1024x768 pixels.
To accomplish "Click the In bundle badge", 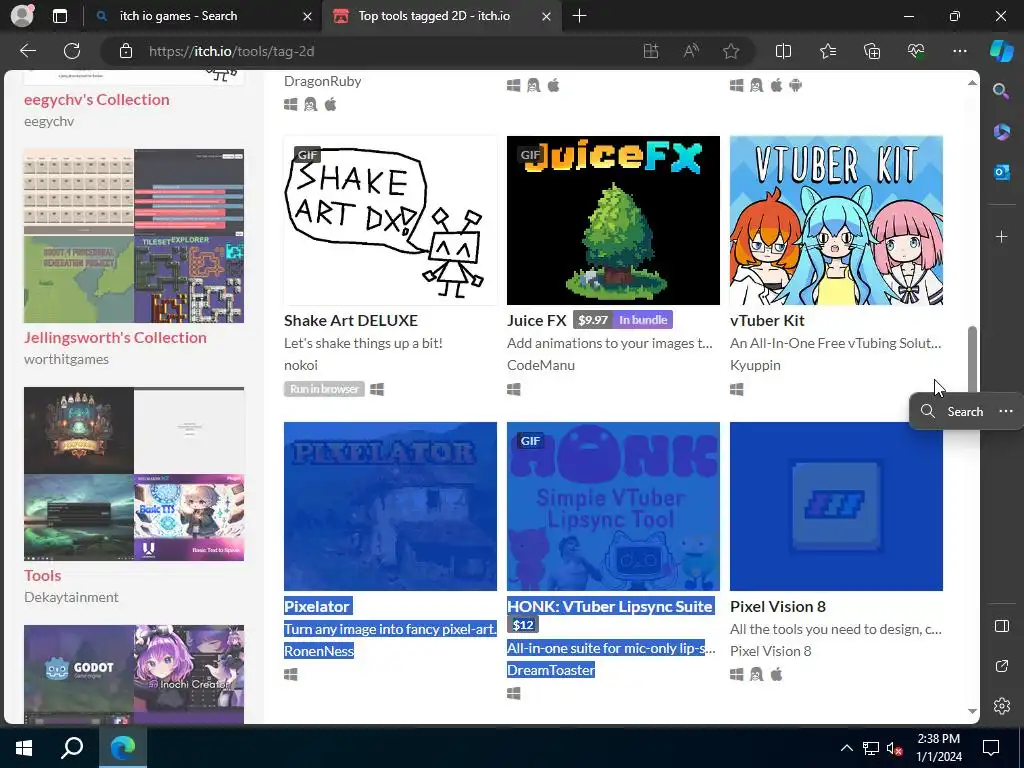I will (x=643, y=320).
